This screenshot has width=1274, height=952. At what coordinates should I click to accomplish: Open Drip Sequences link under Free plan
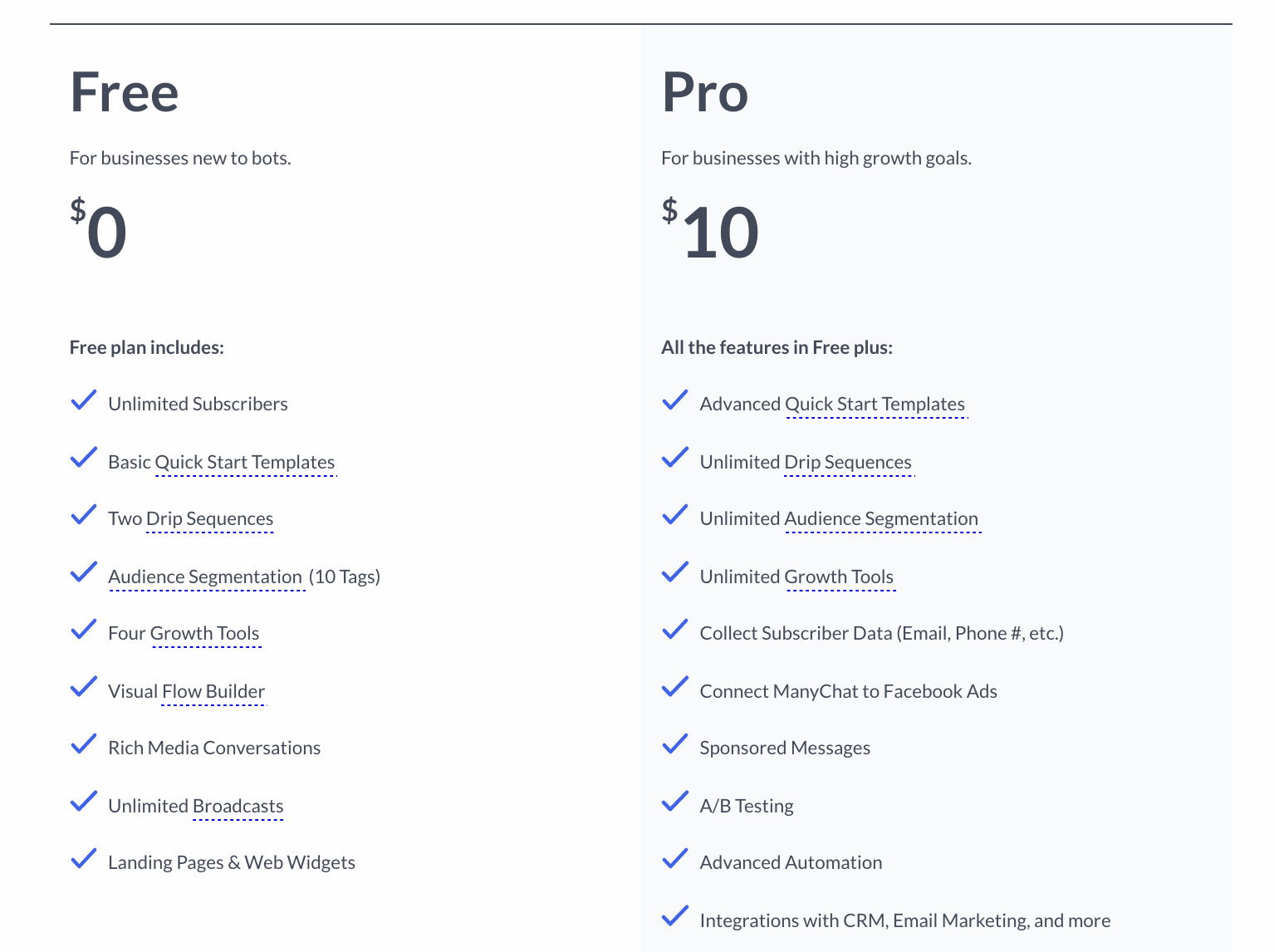coord(209,519)
